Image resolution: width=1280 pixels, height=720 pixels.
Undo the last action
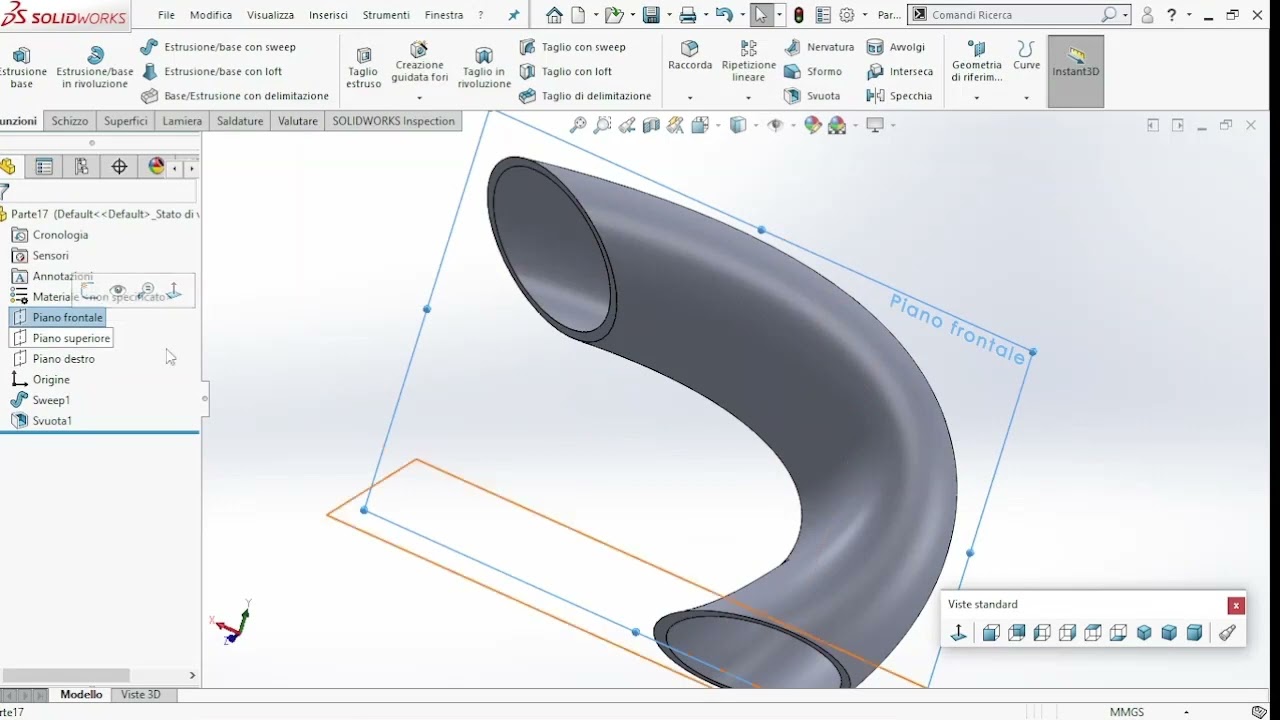(x=725, y=15)
